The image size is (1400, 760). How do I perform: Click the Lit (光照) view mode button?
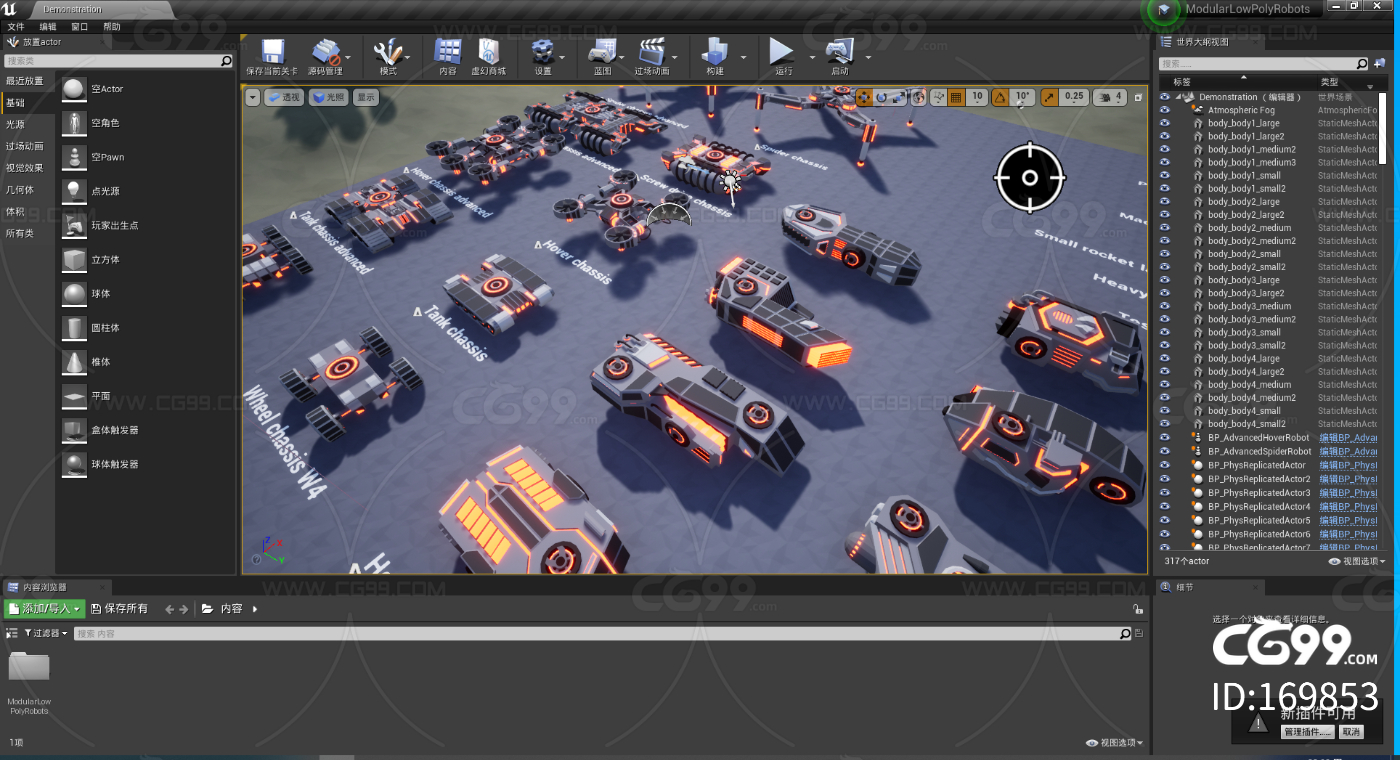(x=329, y=97)
